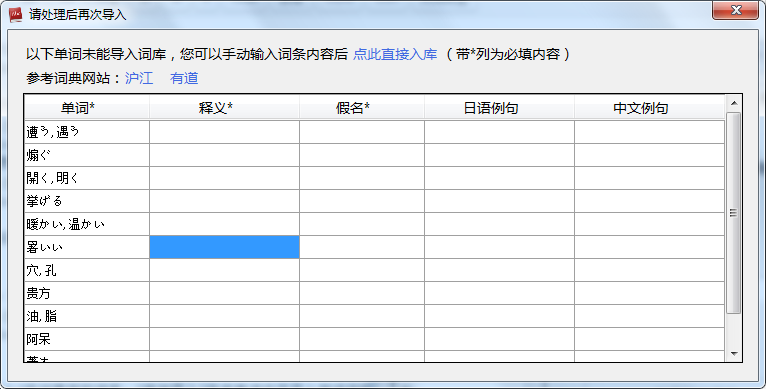
Task: Click the 日语例句 cell for 油,脂
Action: click(500, 316)
